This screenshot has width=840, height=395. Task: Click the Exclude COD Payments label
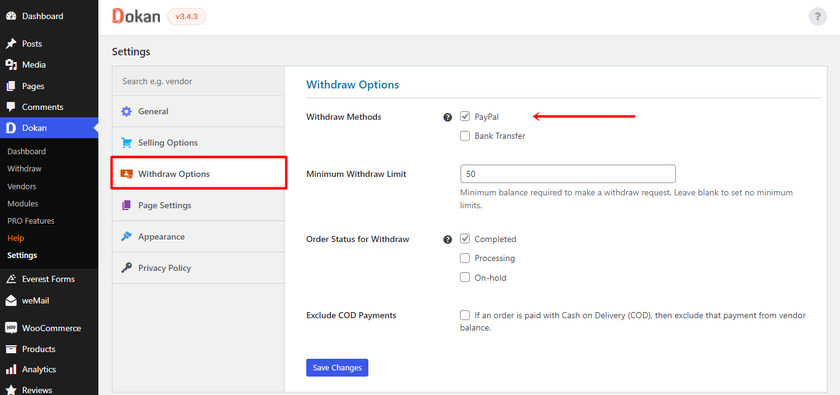coord(351,316)
